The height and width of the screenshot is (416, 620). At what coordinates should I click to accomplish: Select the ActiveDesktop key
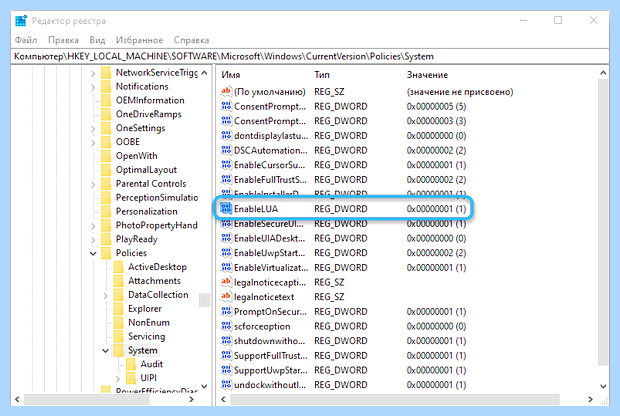pyautogui.click(x=157, y=267)
